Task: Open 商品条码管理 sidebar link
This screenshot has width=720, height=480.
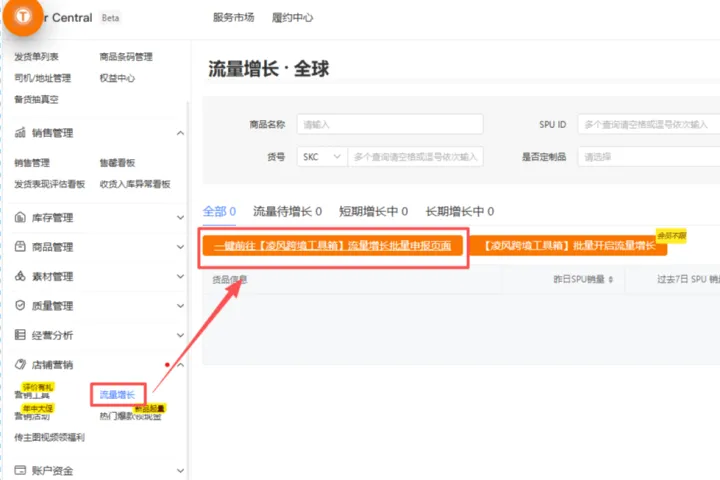Action: [x=126, y=57]
